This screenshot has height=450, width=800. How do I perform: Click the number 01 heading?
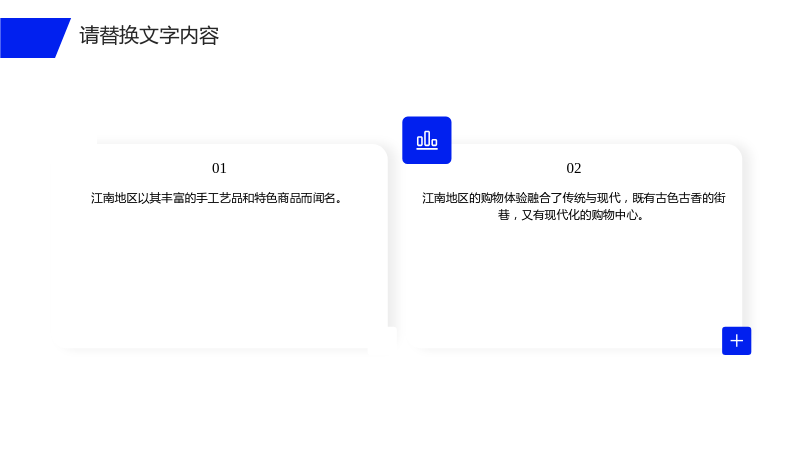tap(219, 168)
